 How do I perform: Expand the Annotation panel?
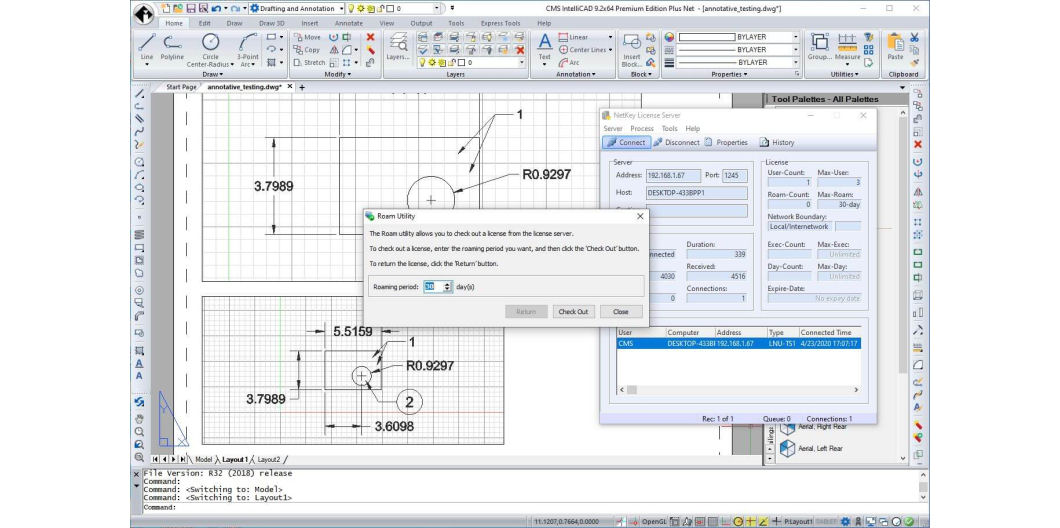point(575,74)
